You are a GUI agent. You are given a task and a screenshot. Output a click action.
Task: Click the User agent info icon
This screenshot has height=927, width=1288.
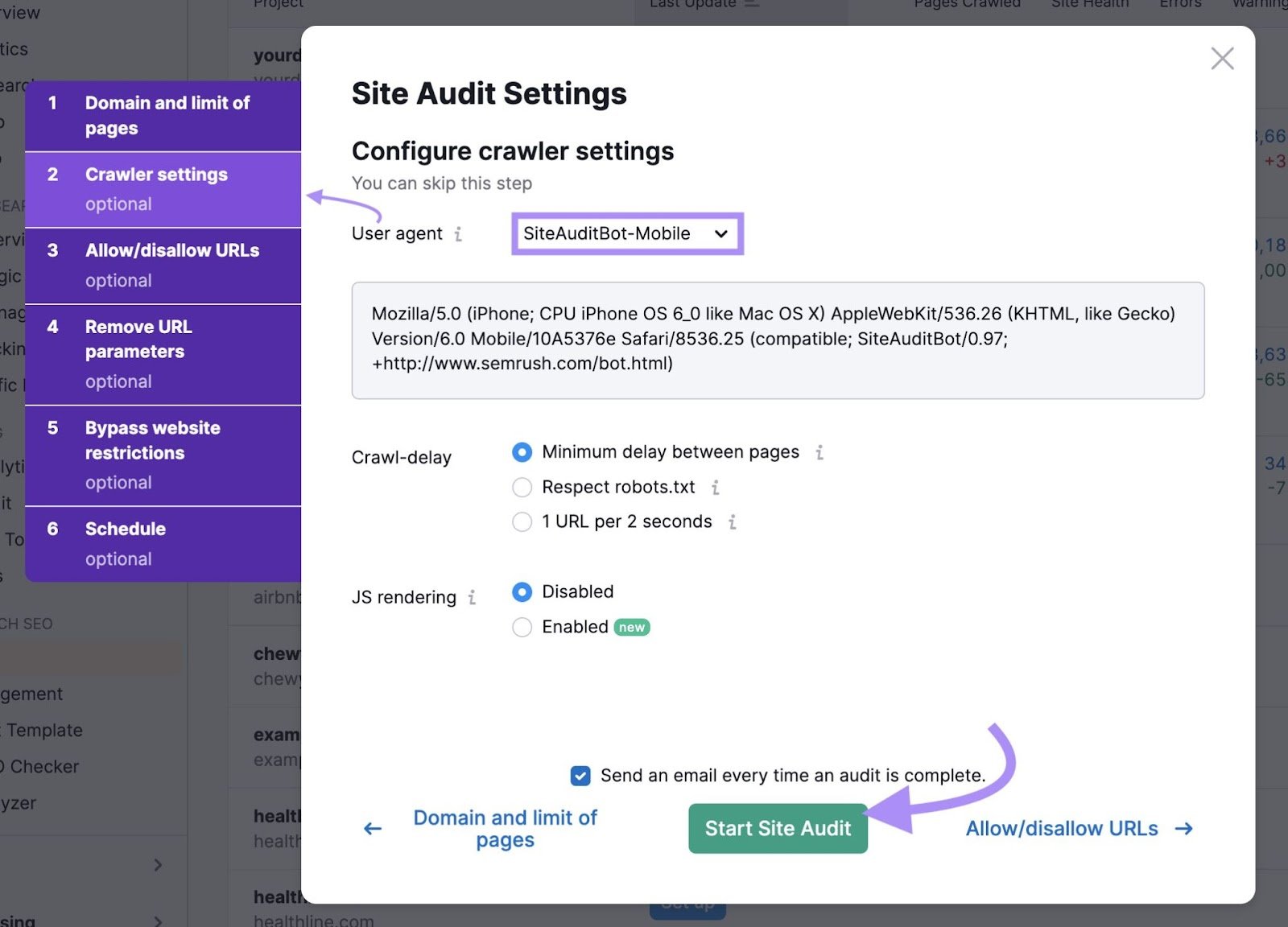(x=458, y=234)
